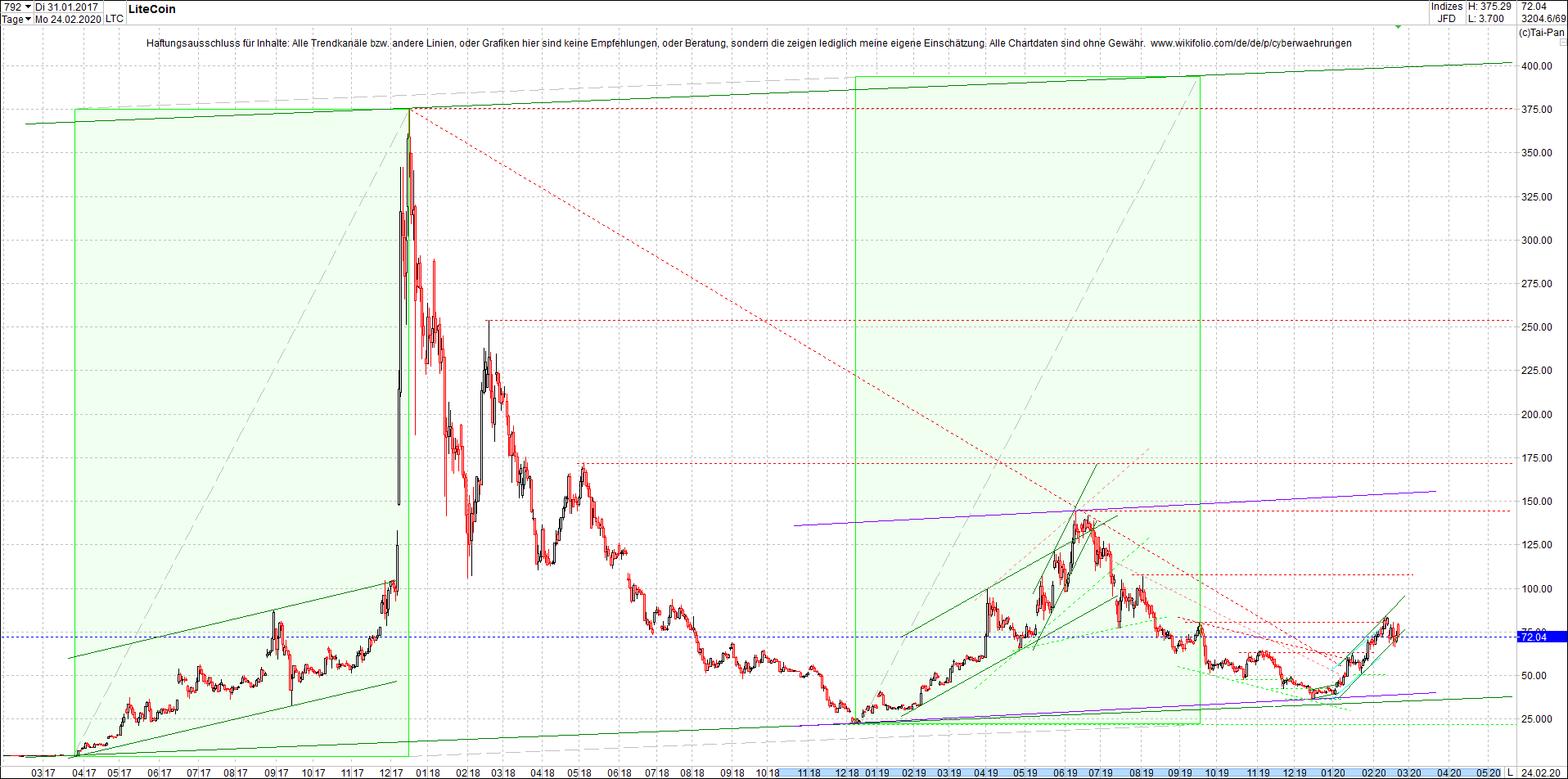Image resolution: width=1568 pixels, height=779 pixels.
Task: Click the LiteCoin chart title
Action: [152, 9]
